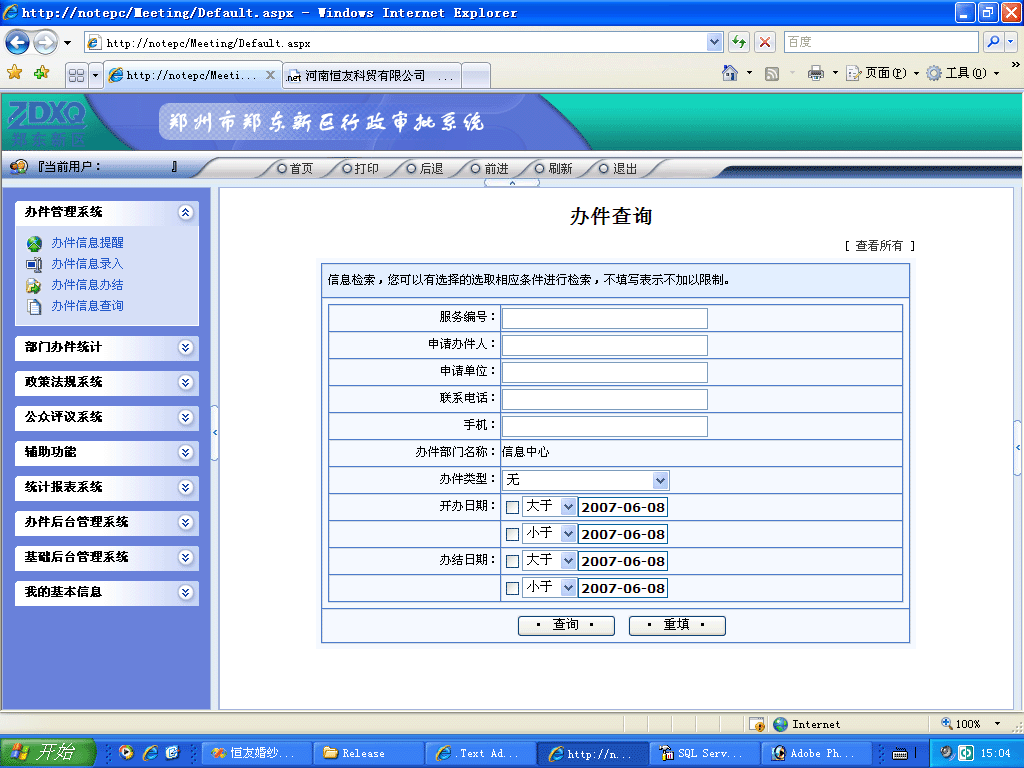Click the 办件信息查询 document icon
This screenshot has height=768, width=1024.
[x=34, y=306]
